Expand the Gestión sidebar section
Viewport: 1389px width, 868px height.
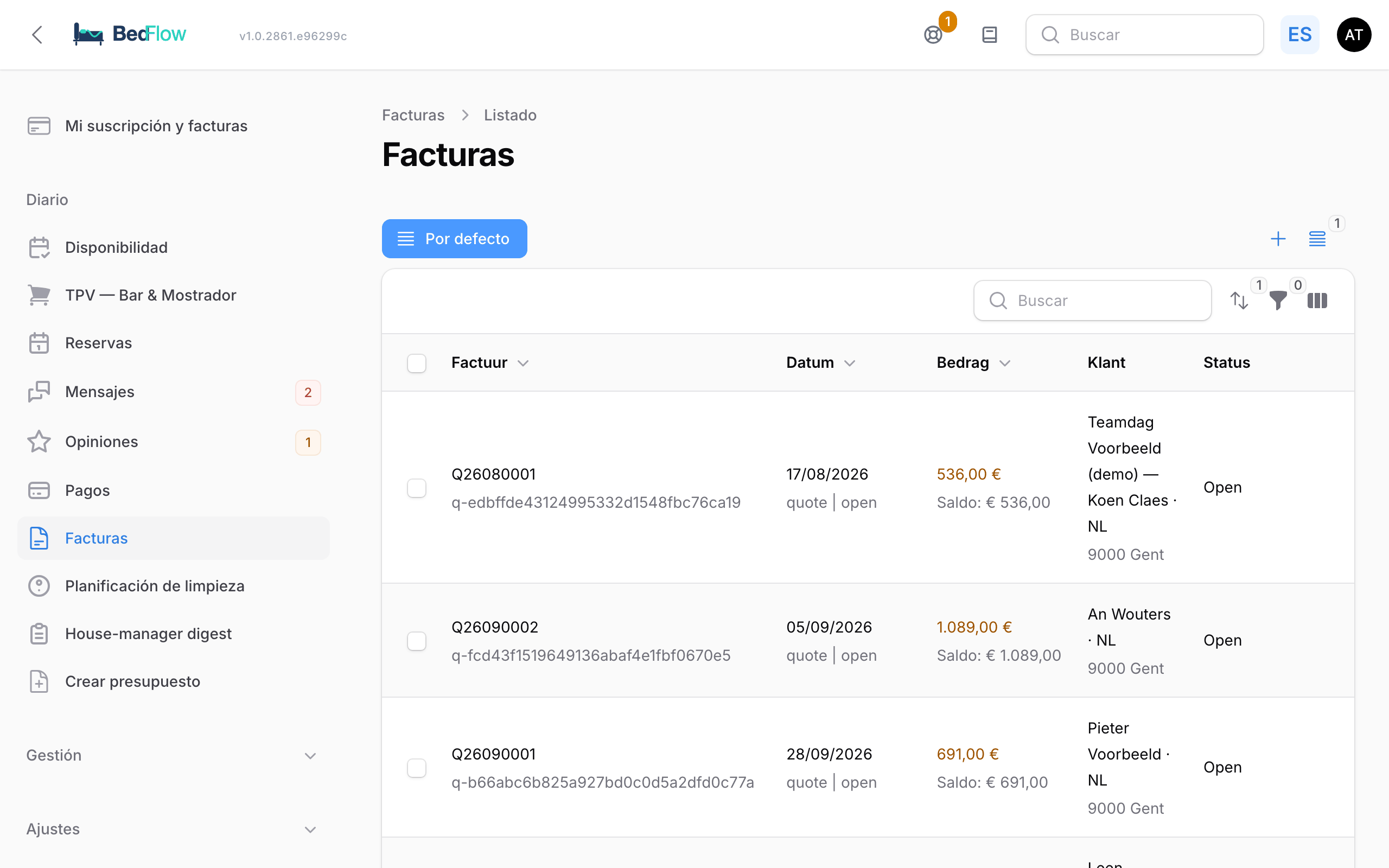click(171, 756)
